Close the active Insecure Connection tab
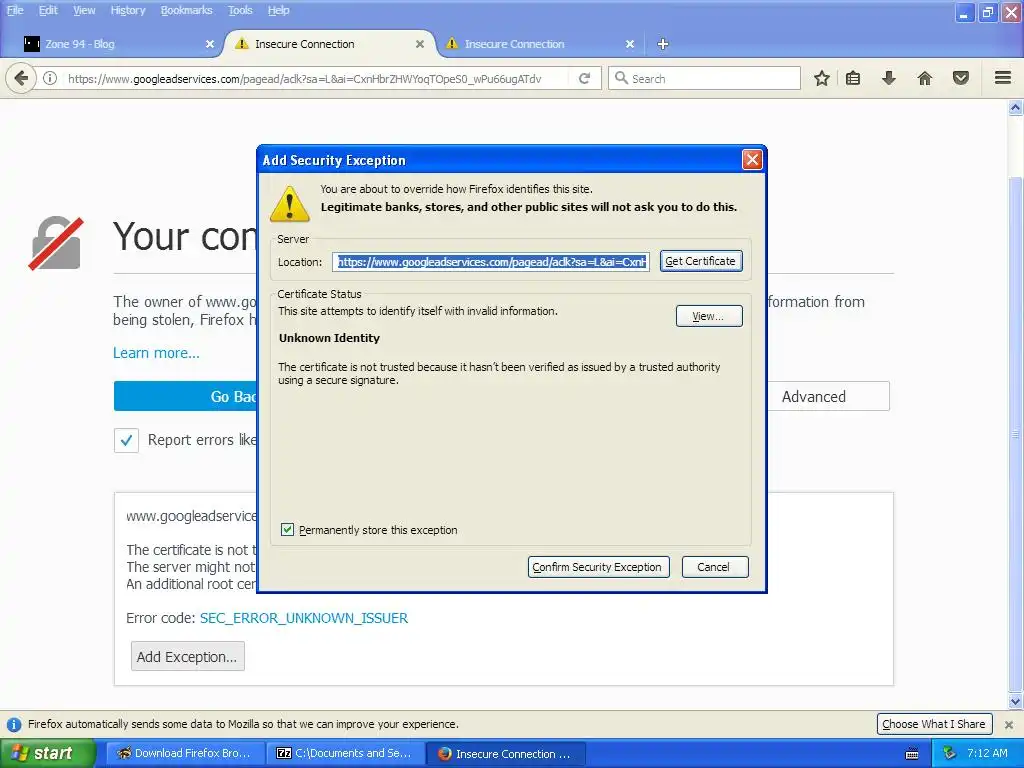Viewport: 1024px width, 768px height. click(x=420, y=44)
